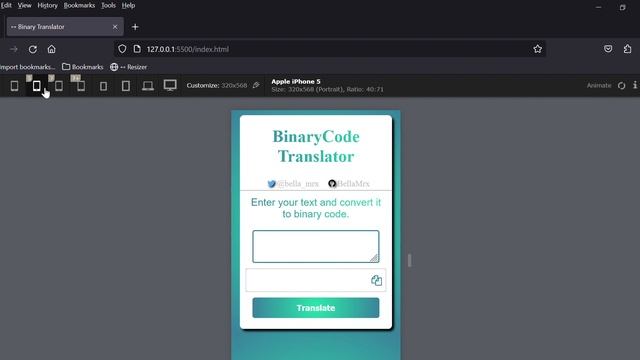Viewport: 640px width, 360px height.
Task: Click the Twitter bird icon
Action: click(271, 184)
